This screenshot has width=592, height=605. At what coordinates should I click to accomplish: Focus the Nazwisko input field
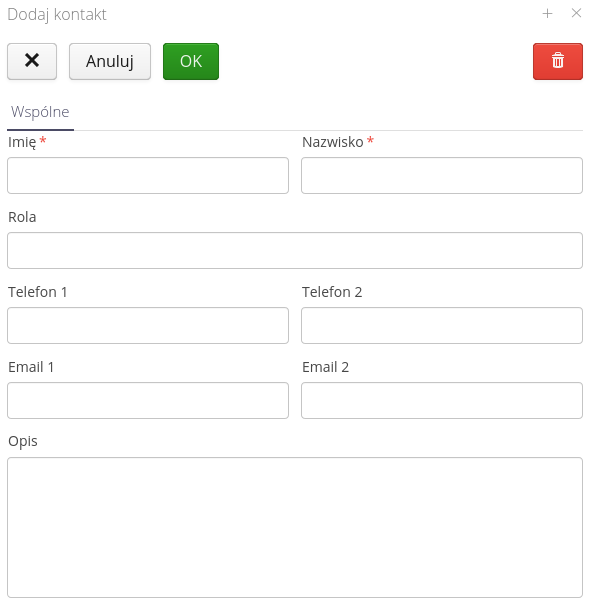[442, 176]
